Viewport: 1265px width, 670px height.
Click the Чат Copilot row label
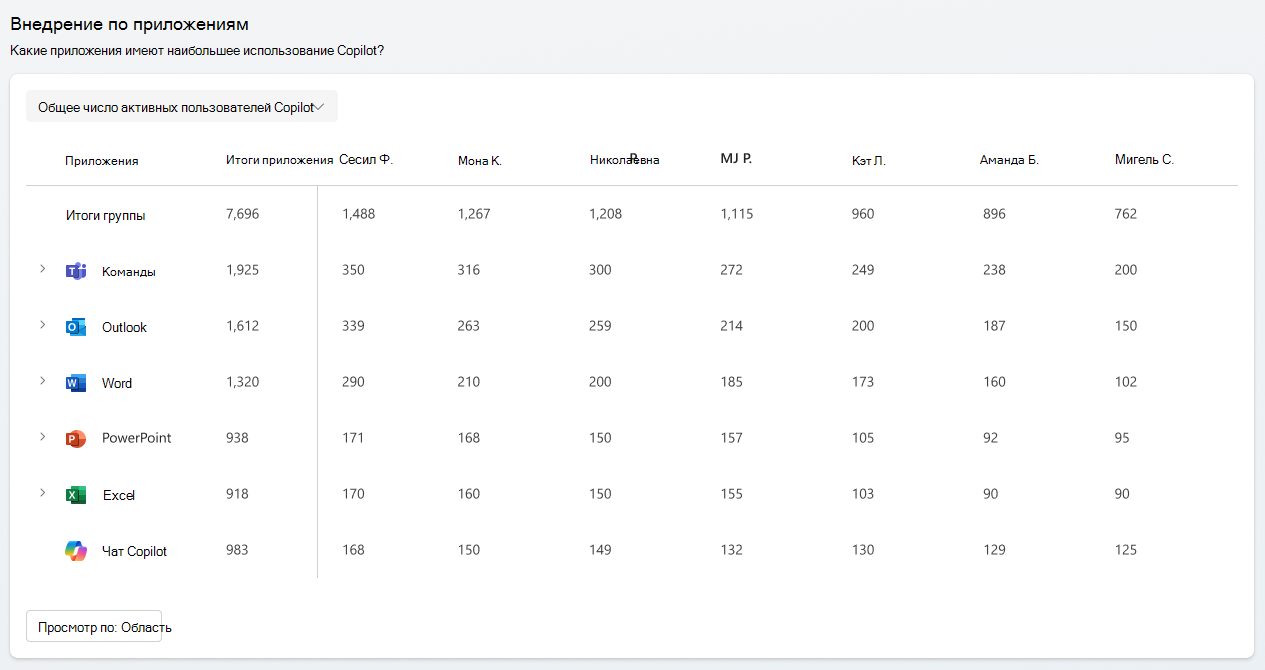tap(135, 551)
